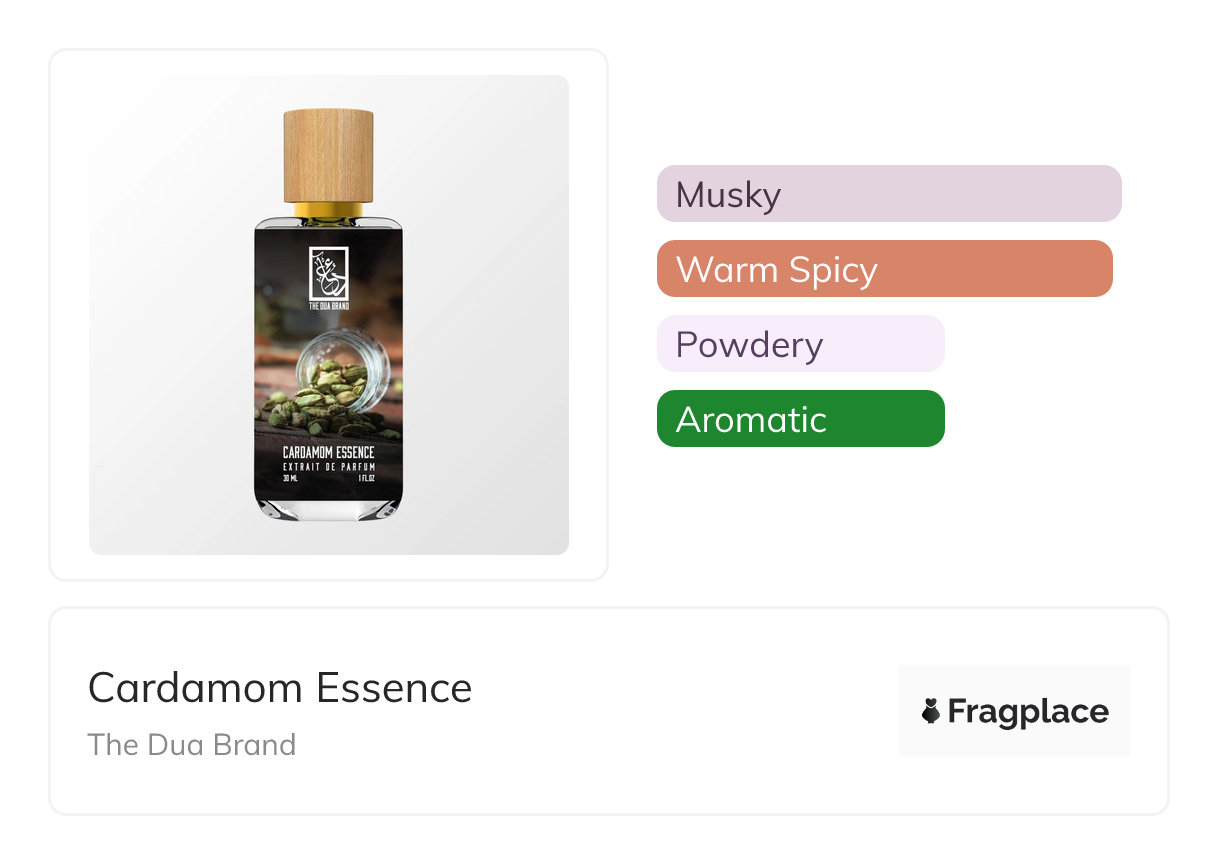
Task: Select the Musky accord bar
Action: [888, 194]
